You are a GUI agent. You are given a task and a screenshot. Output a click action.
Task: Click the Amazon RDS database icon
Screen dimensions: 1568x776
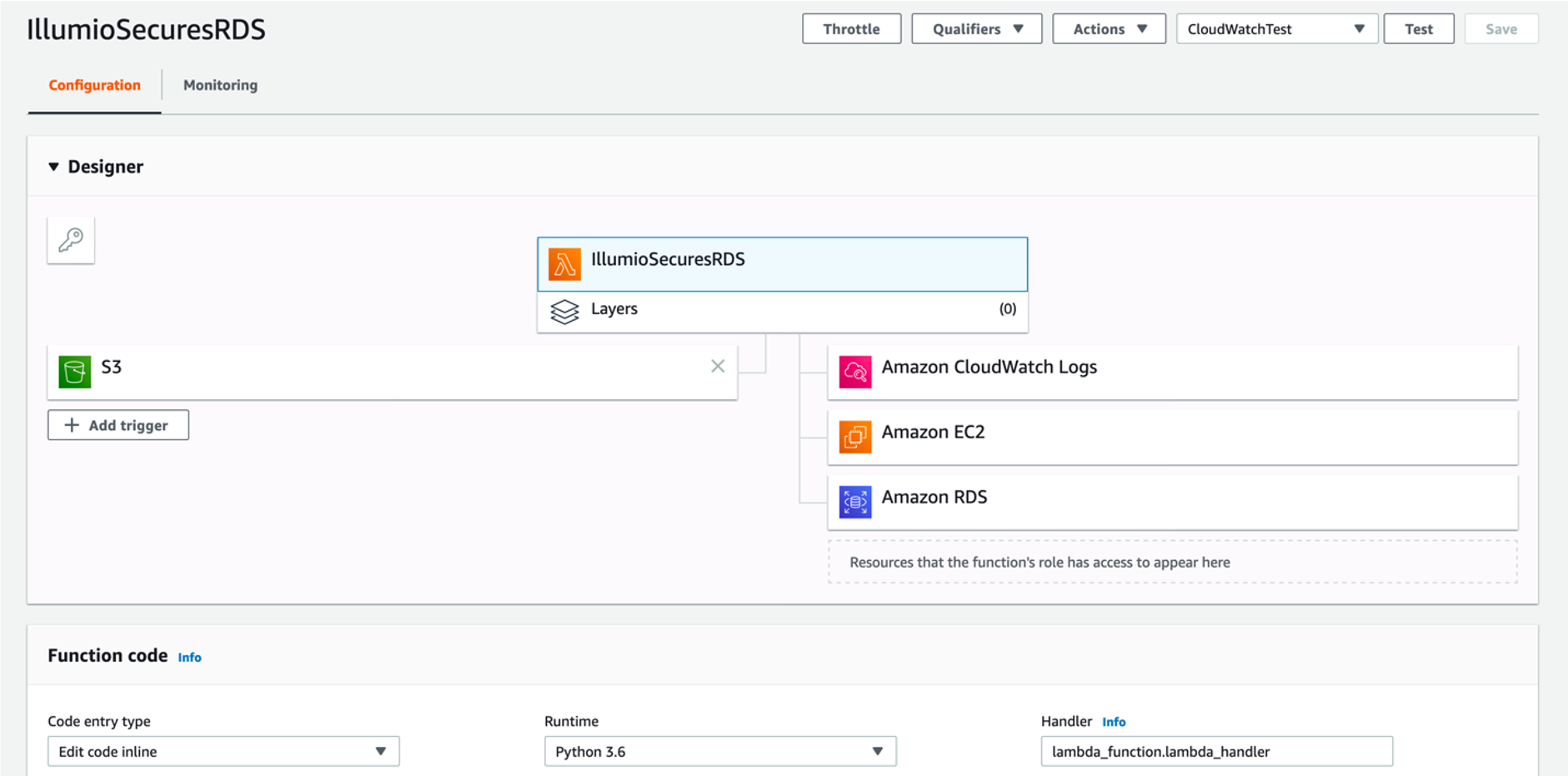854,502
